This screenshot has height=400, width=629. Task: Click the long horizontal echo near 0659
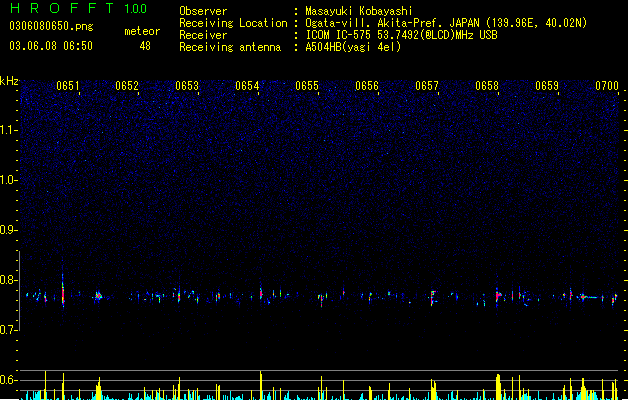tap(591, 297)
